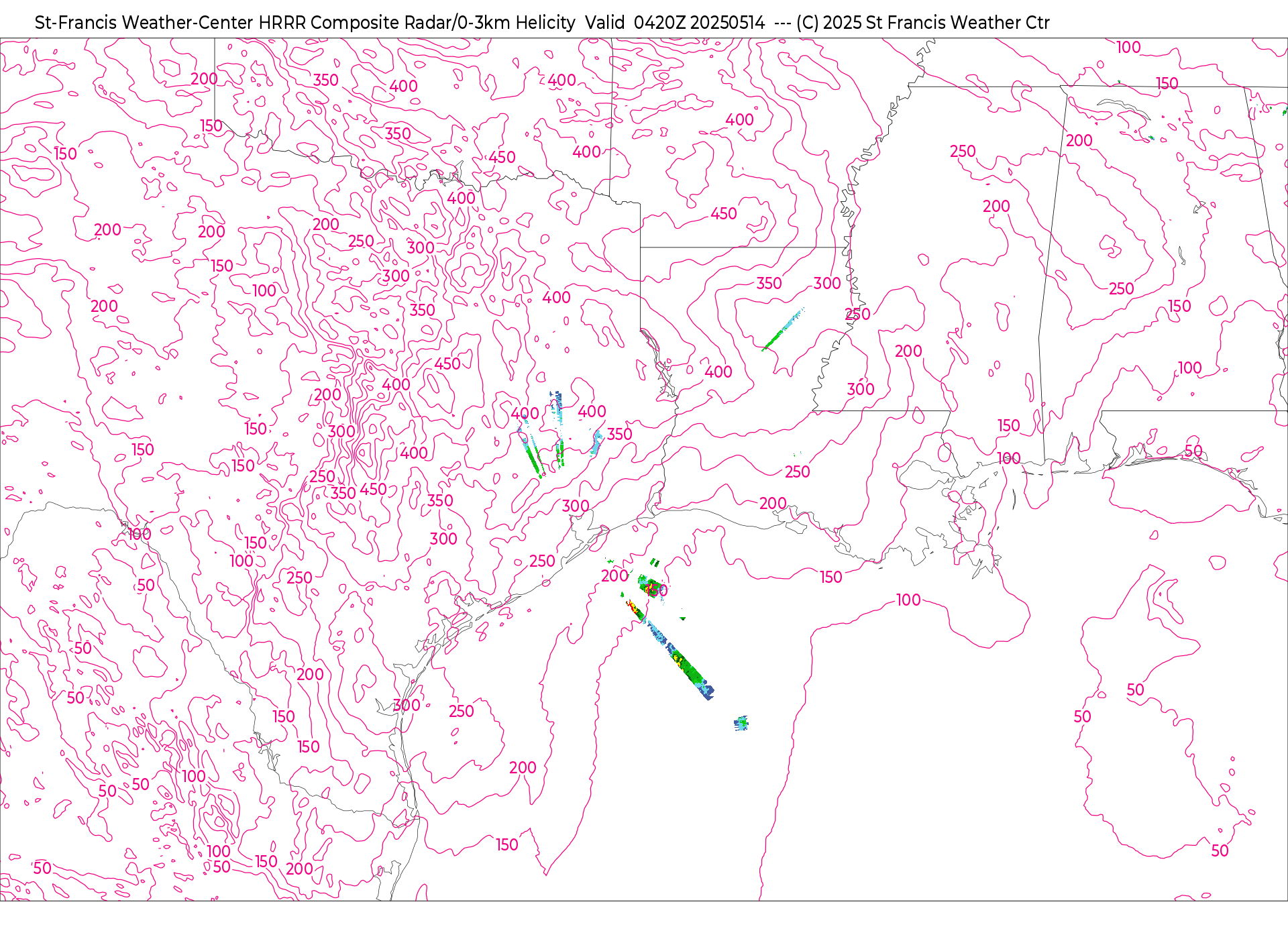The height and width of the screenshot is (939, 1288).
Task: Click the 200 contour label in central Mississippi
Action: [908, 351]
